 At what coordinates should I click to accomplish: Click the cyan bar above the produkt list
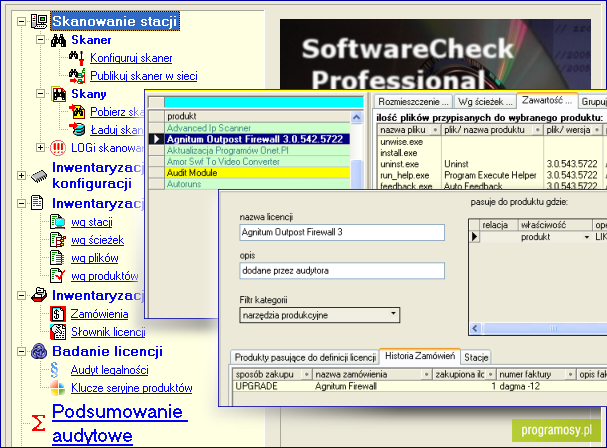[x=264, y=102]
